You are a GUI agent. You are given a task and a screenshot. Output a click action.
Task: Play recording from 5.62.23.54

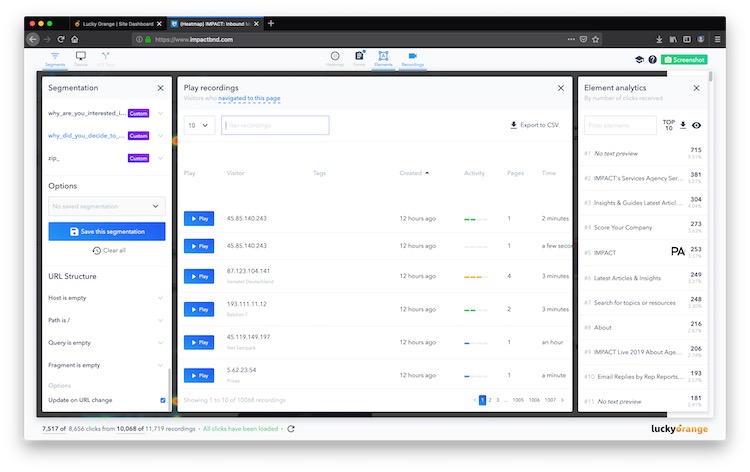199,375
